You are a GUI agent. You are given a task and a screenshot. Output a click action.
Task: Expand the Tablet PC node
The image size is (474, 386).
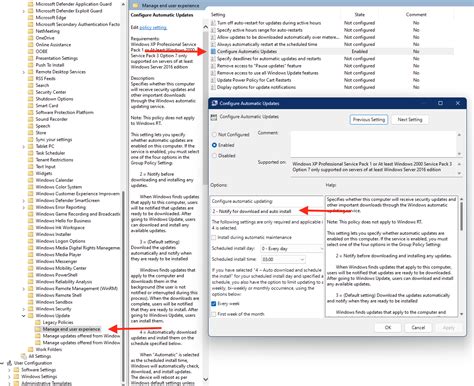click(24, 146)
